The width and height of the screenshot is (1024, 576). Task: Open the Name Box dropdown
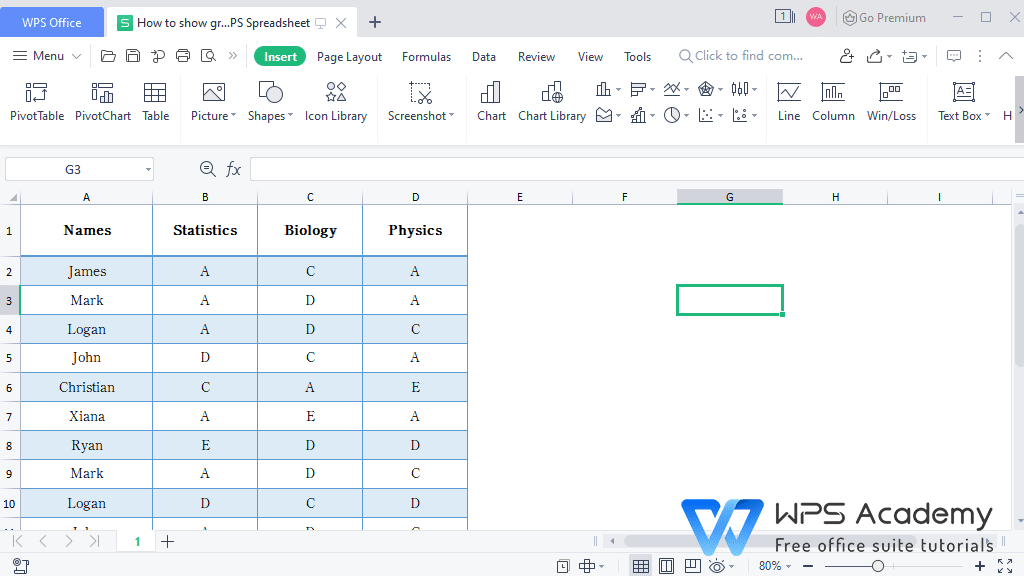point(147,168)
